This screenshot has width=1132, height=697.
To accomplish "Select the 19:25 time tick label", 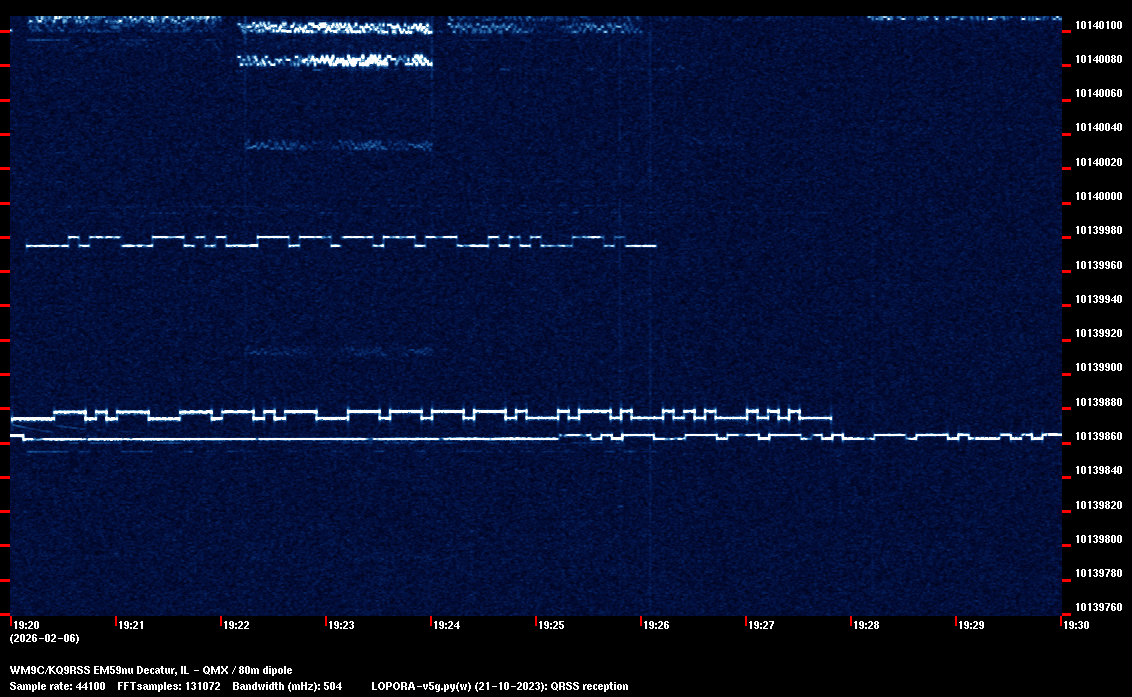I will (x=551, y=625).
